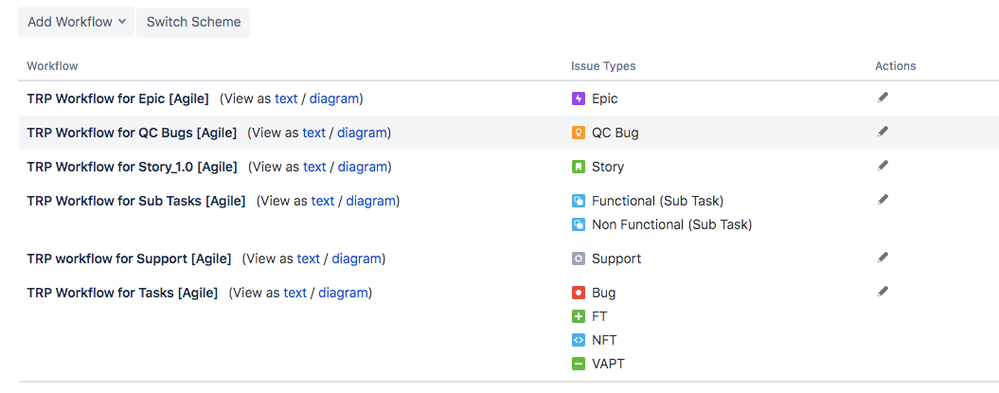Click the pencil for the Support workflow row
The height and width of the screenshot is (393, 999).
point(882,257)
